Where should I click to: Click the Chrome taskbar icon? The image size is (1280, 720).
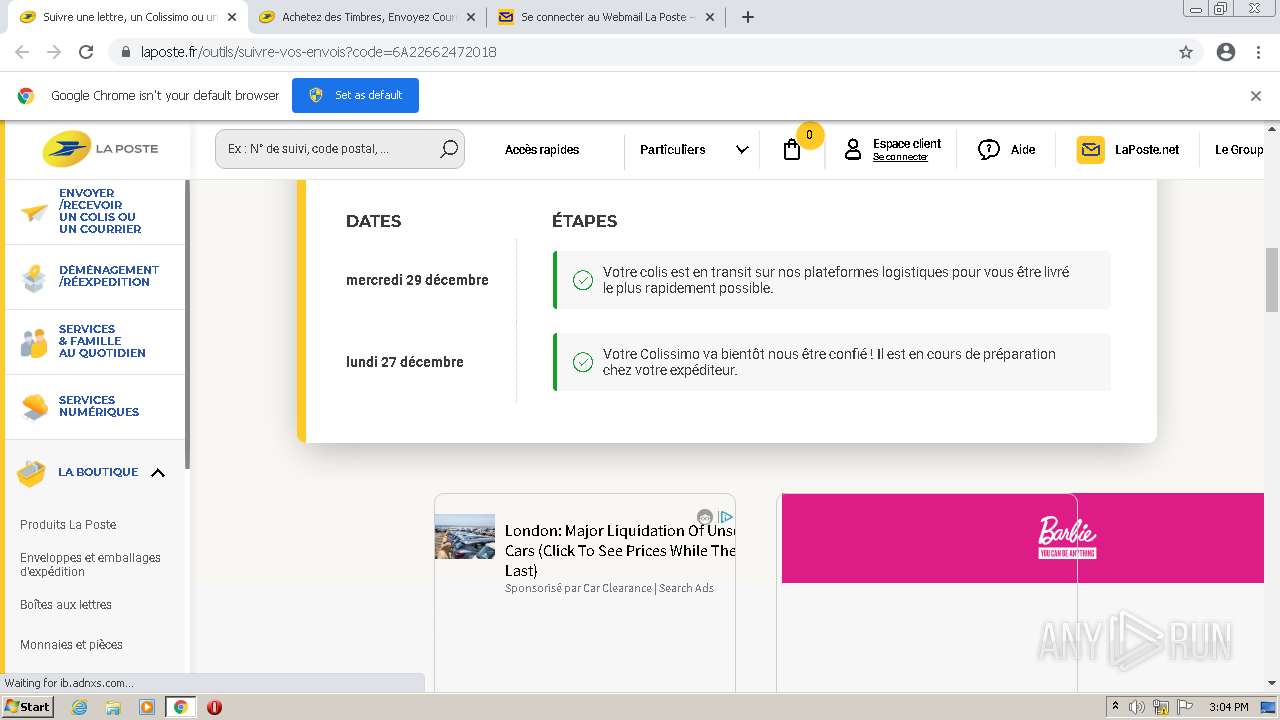pos(180,707)
